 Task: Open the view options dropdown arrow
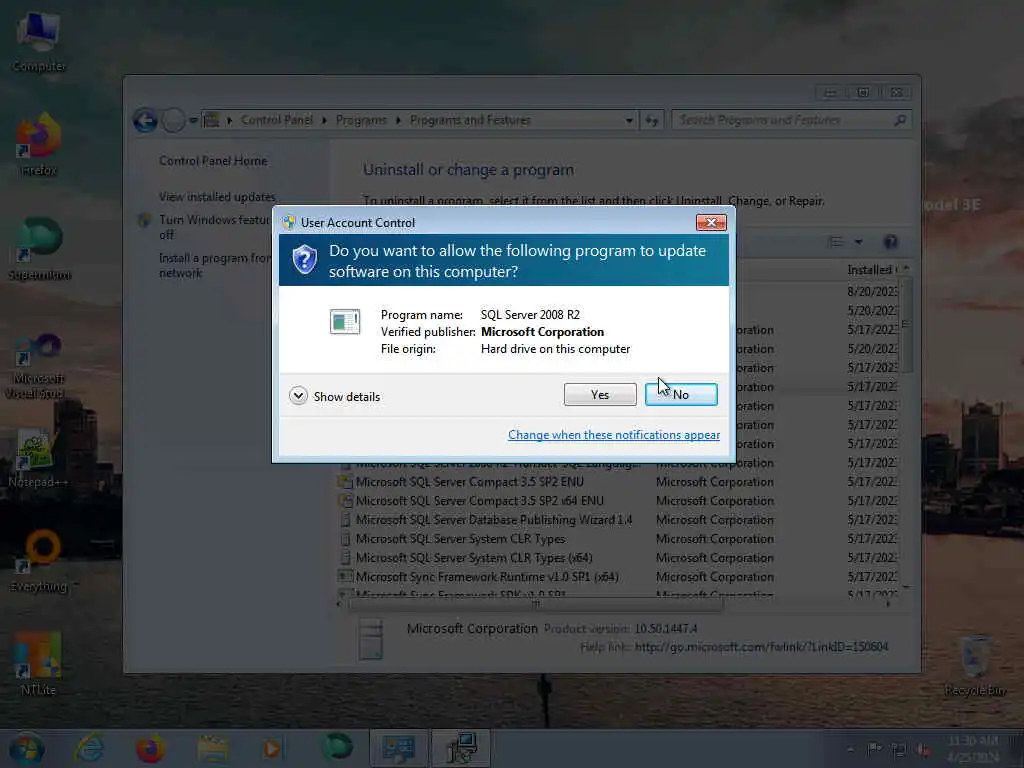tap(858, 242)
